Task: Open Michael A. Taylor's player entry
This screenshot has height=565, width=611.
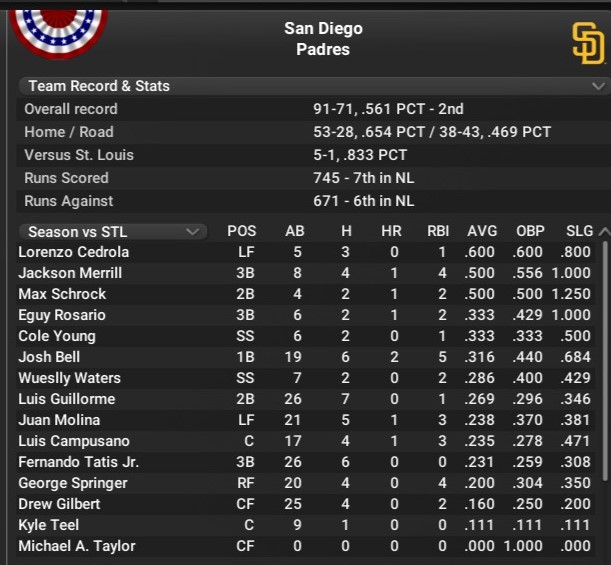Action: 76,546
